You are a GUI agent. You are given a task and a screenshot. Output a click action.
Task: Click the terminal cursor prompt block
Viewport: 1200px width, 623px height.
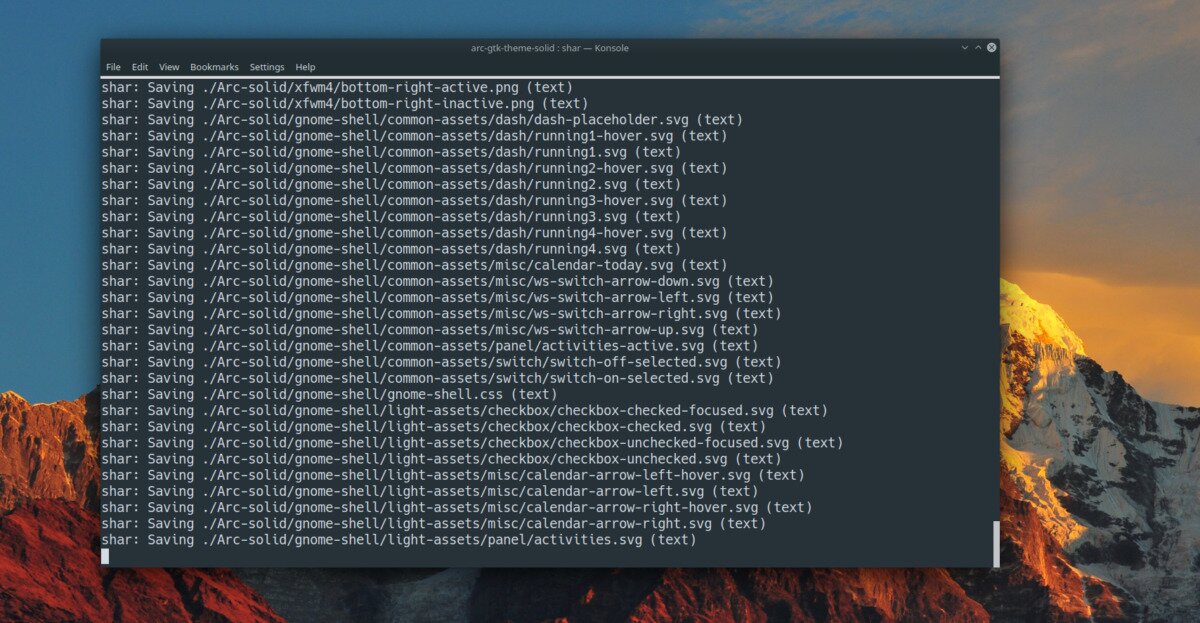(105, 556)
